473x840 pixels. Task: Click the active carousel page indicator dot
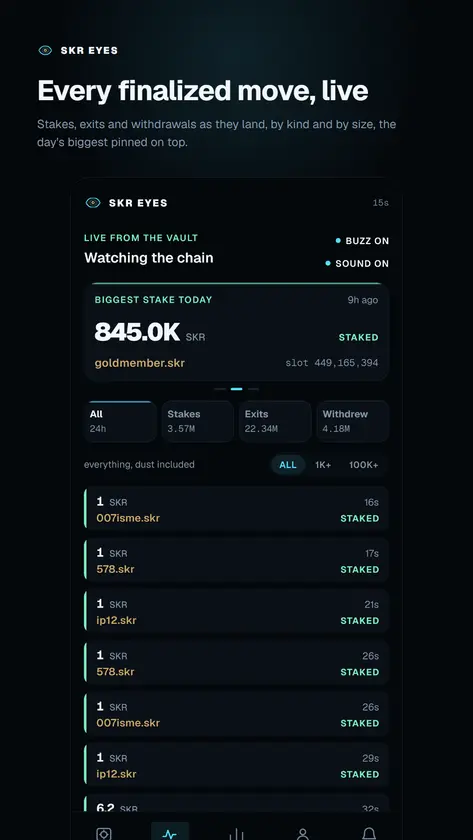point(236,389)
